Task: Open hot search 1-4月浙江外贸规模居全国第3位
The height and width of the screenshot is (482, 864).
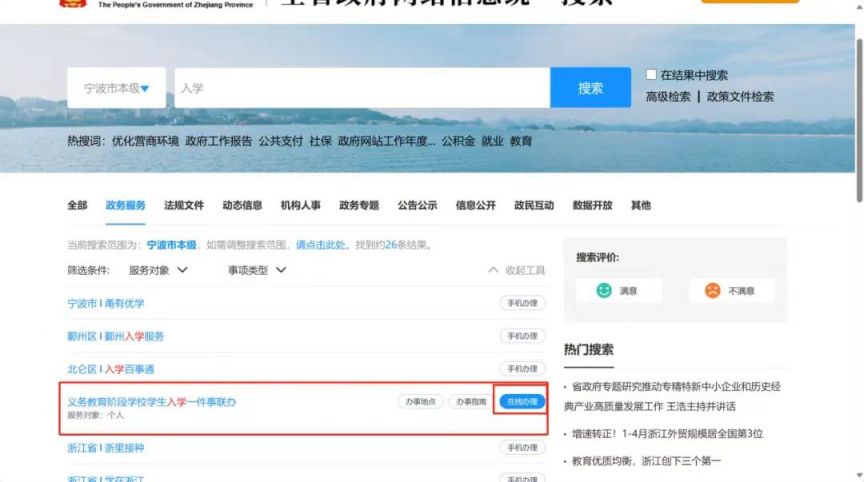Action: point(667,434)
